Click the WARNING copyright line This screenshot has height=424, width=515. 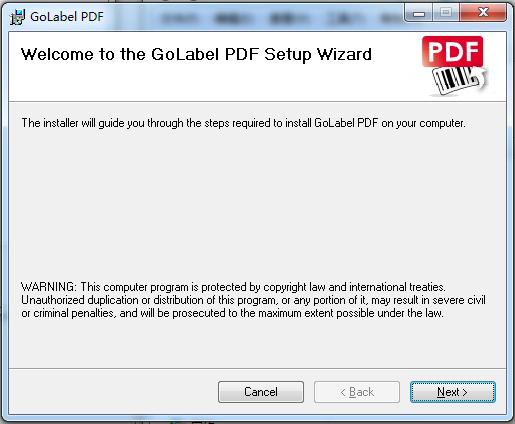click(233, 287)
